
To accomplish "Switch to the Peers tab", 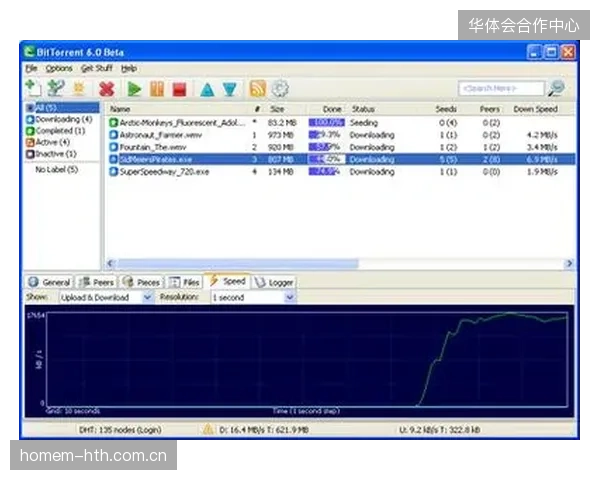I will (x=96, y=282).
